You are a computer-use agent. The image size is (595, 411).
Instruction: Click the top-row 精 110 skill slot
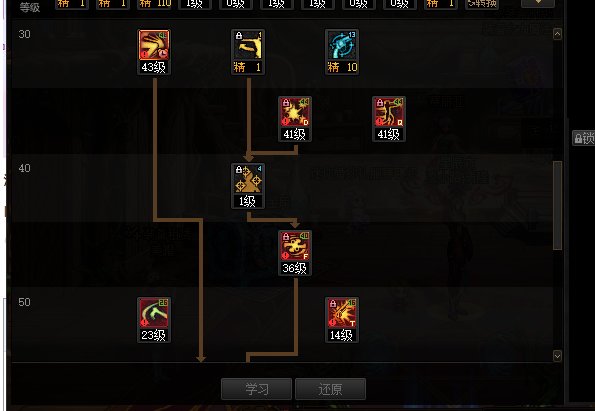pos(154,4)
